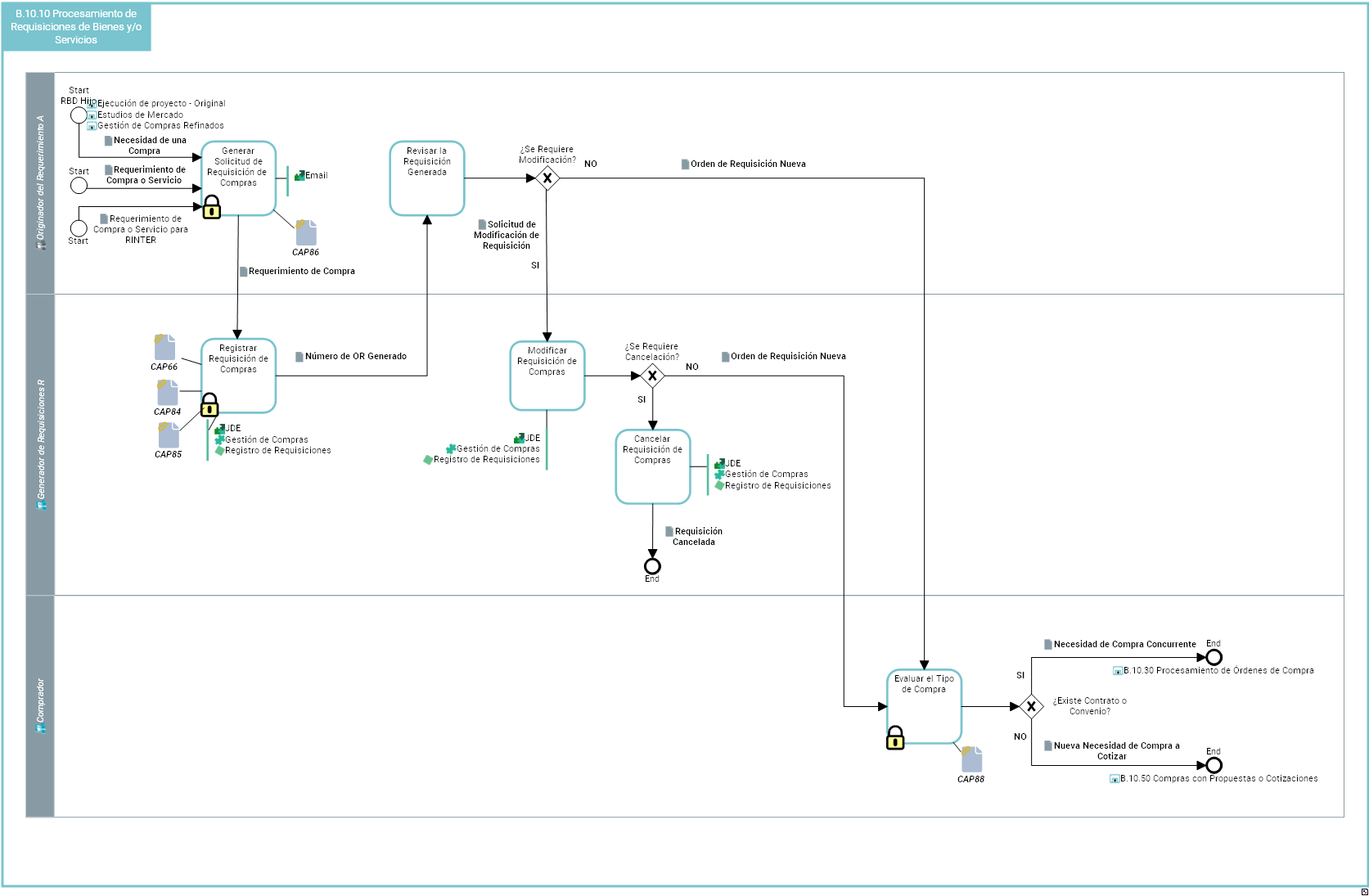The image size is (1369, 896).
Task: Click Orden de Requisición Nueva label in middle lane
Action: click(x=788, y=356)
